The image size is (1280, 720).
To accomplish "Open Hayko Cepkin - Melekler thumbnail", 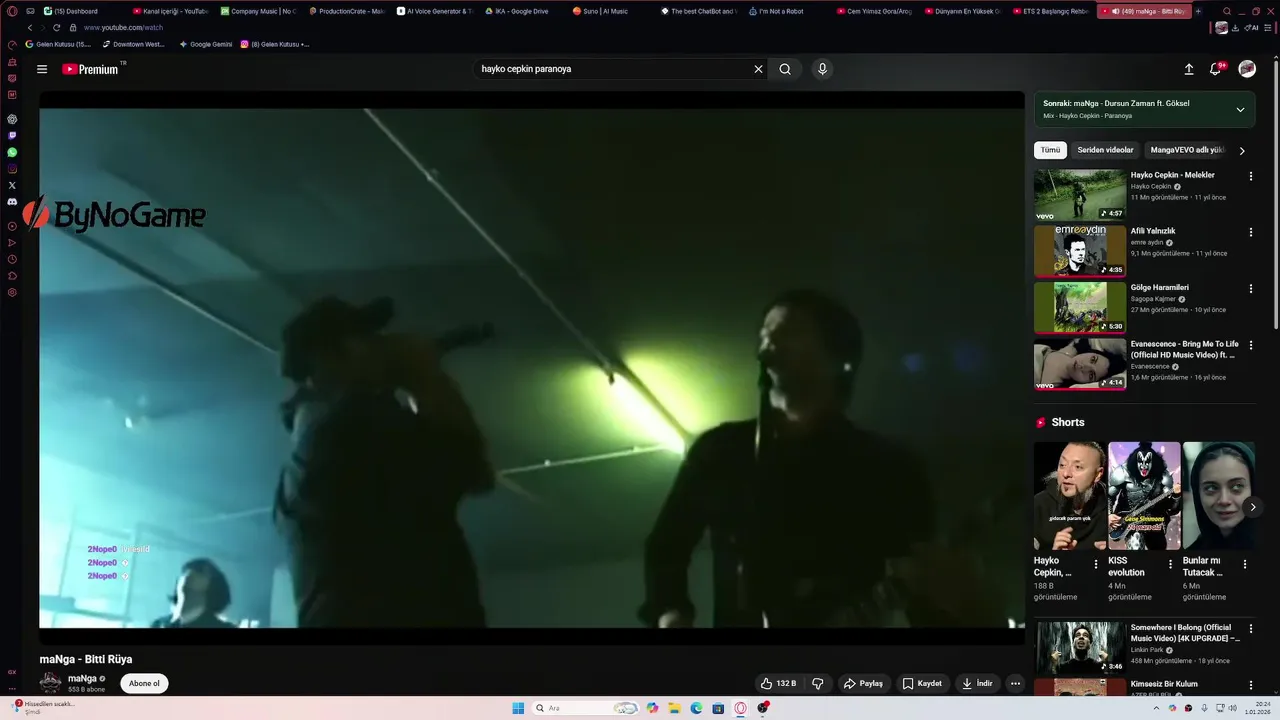I will point(1080,195).
